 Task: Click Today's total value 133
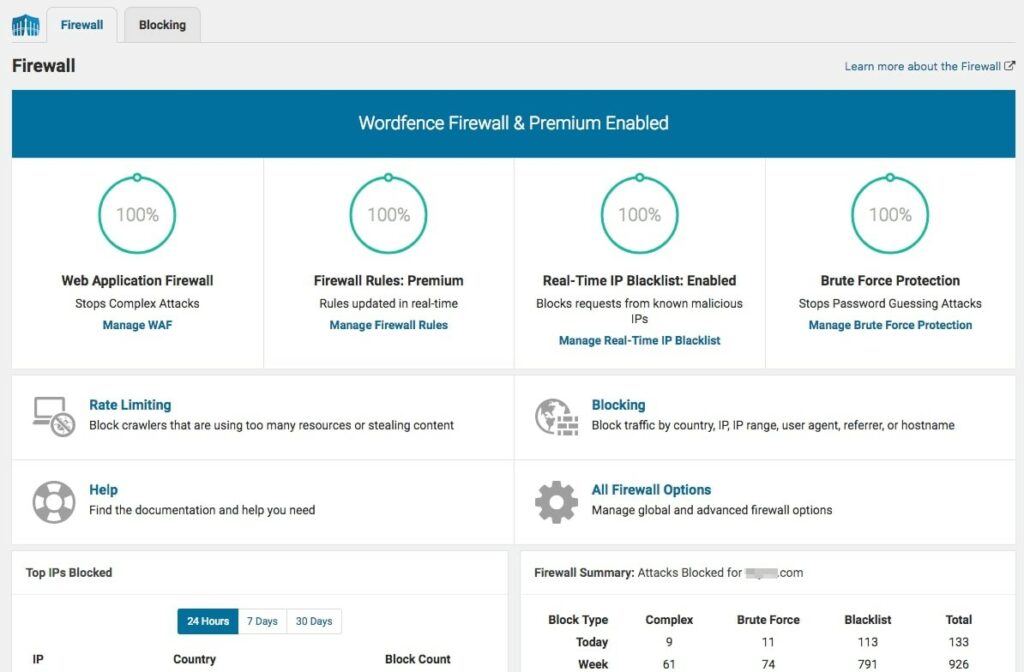point(958,642)
